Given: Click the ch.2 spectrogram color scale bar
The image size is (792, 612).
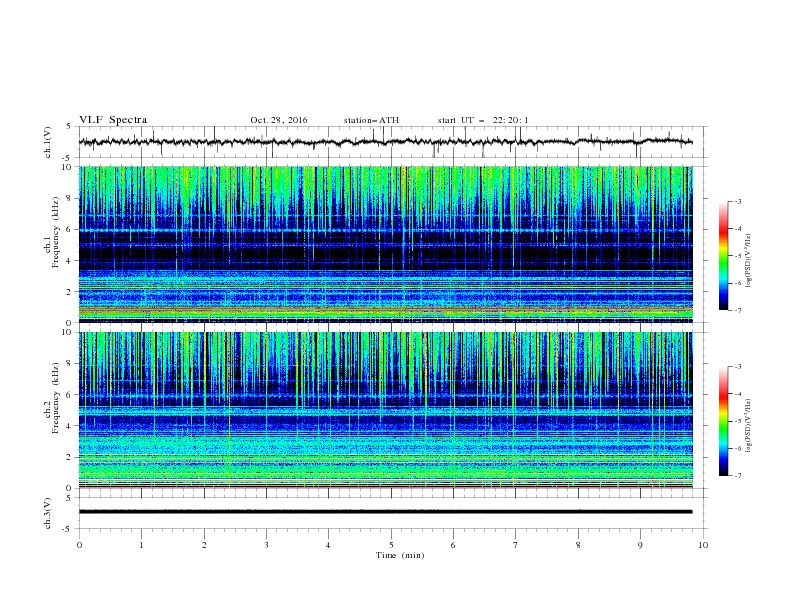Looking at the screenshot, I should (724, 421).
